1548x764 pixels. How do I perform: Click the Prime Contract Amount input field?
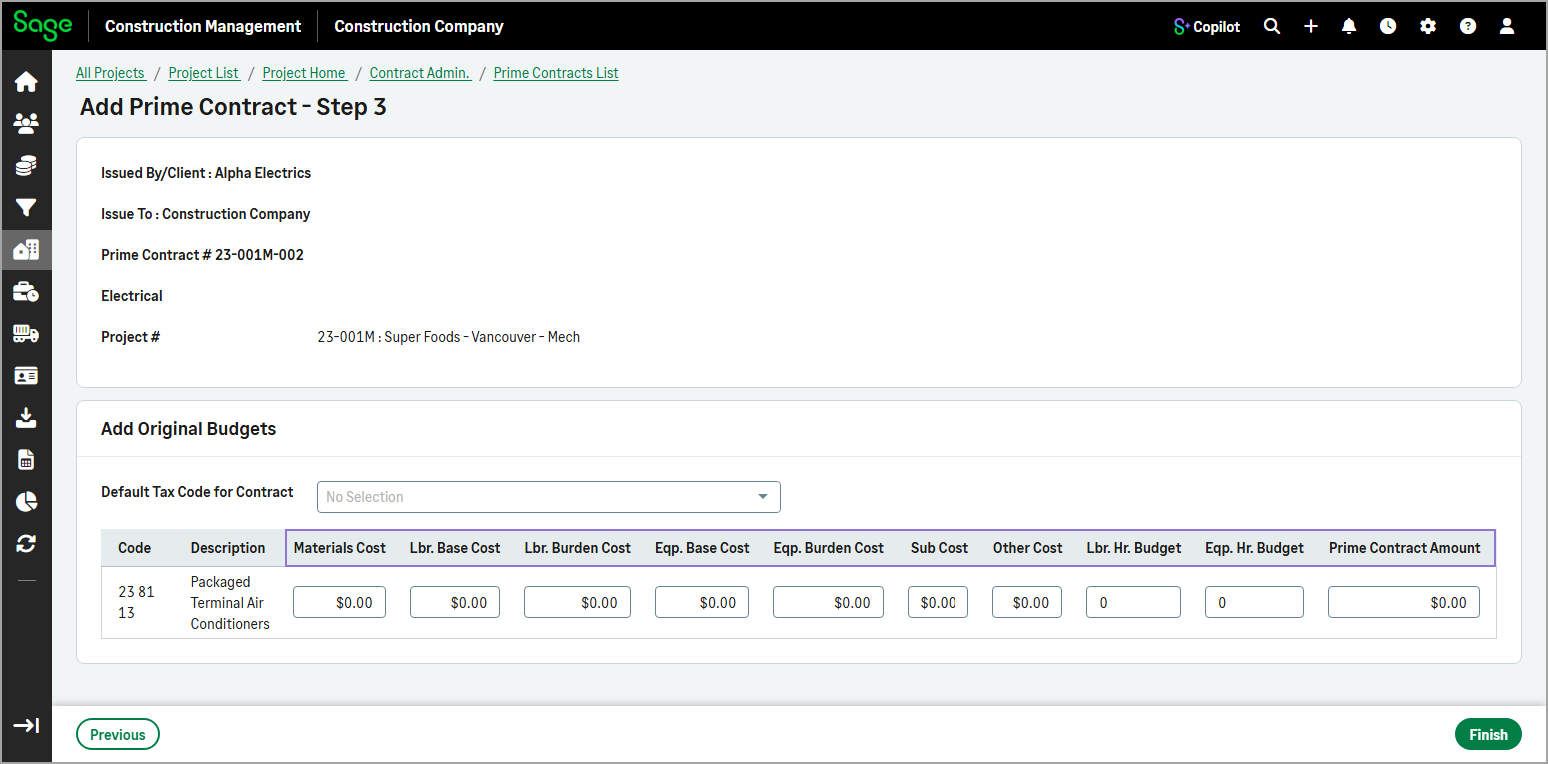pos(1403,602)
